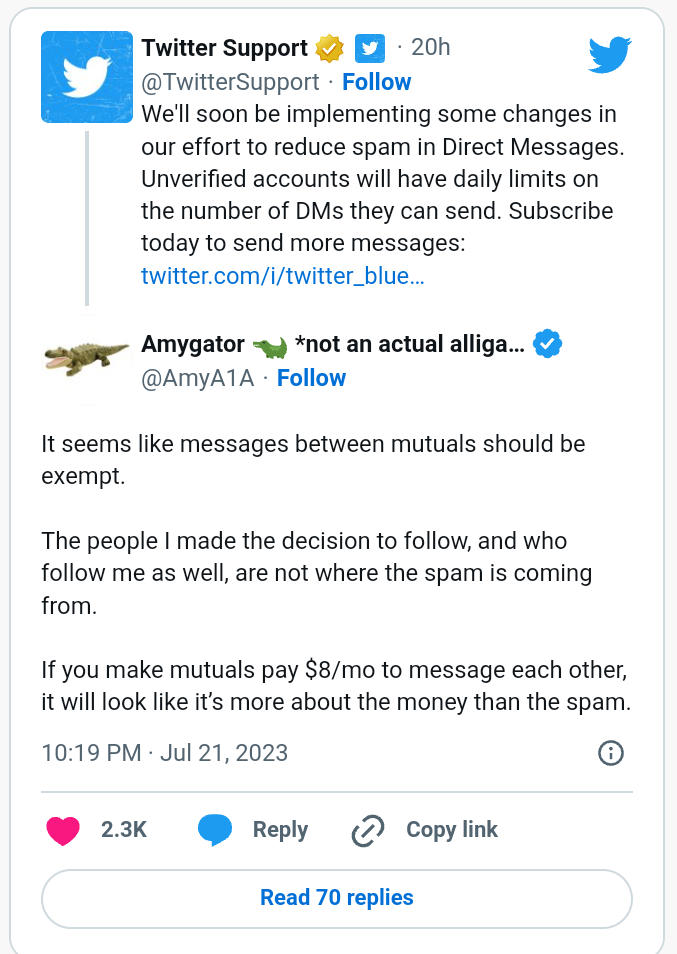Click the @AmyA1A handle
Image resolution: width=677 pixels, height=954 pixels.
(x=198, y=378)
